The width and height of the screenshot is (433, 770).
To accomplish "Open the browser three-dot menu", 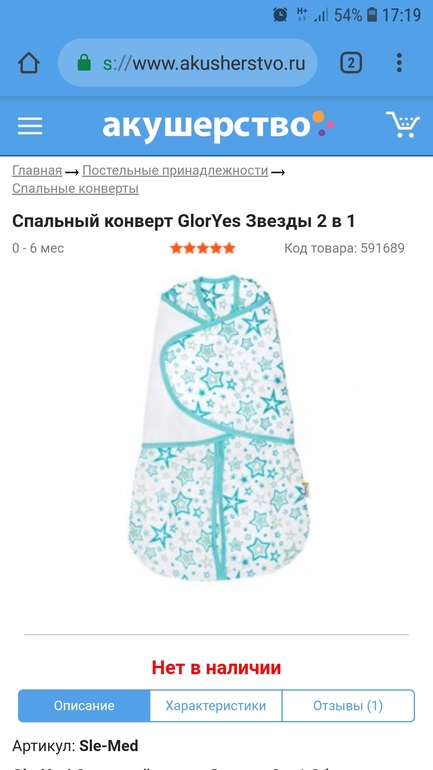I will (x=399, y=63).
